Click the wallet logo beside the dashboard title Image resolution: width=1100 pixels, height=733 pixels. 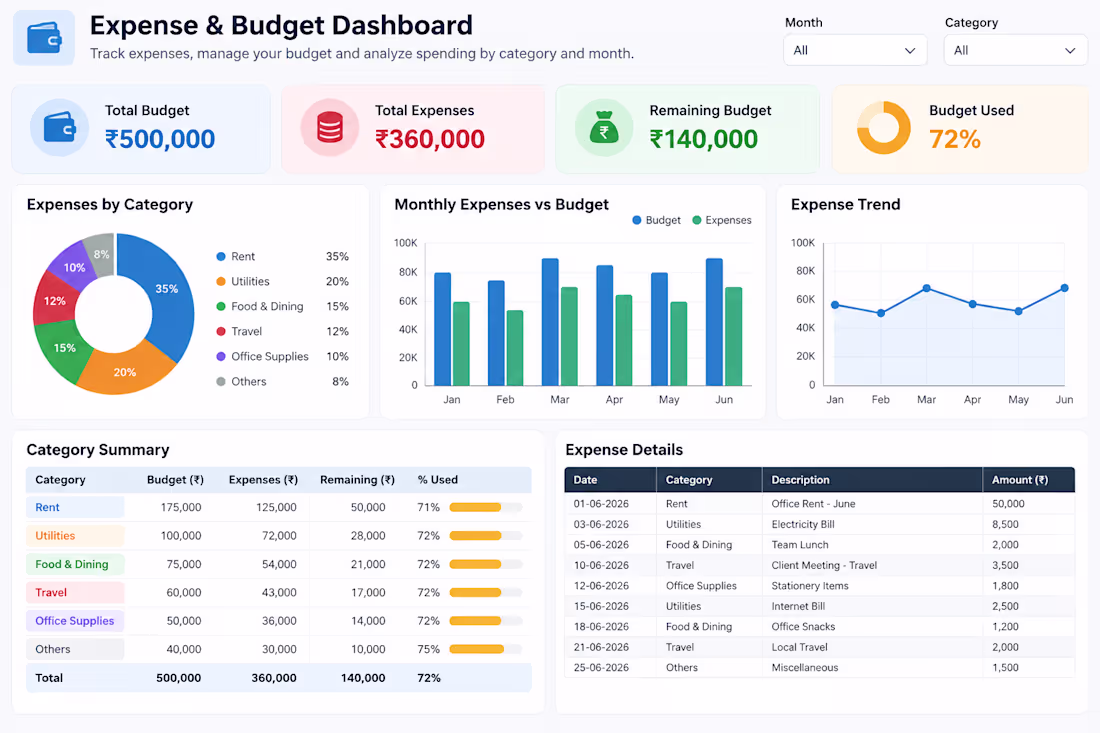(44, 38)
